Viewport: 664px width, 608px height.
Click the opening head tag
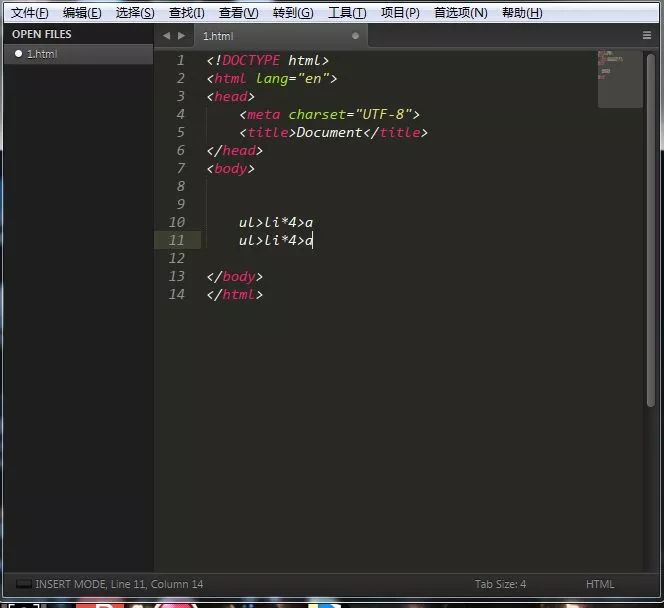(x=231, y=97)
